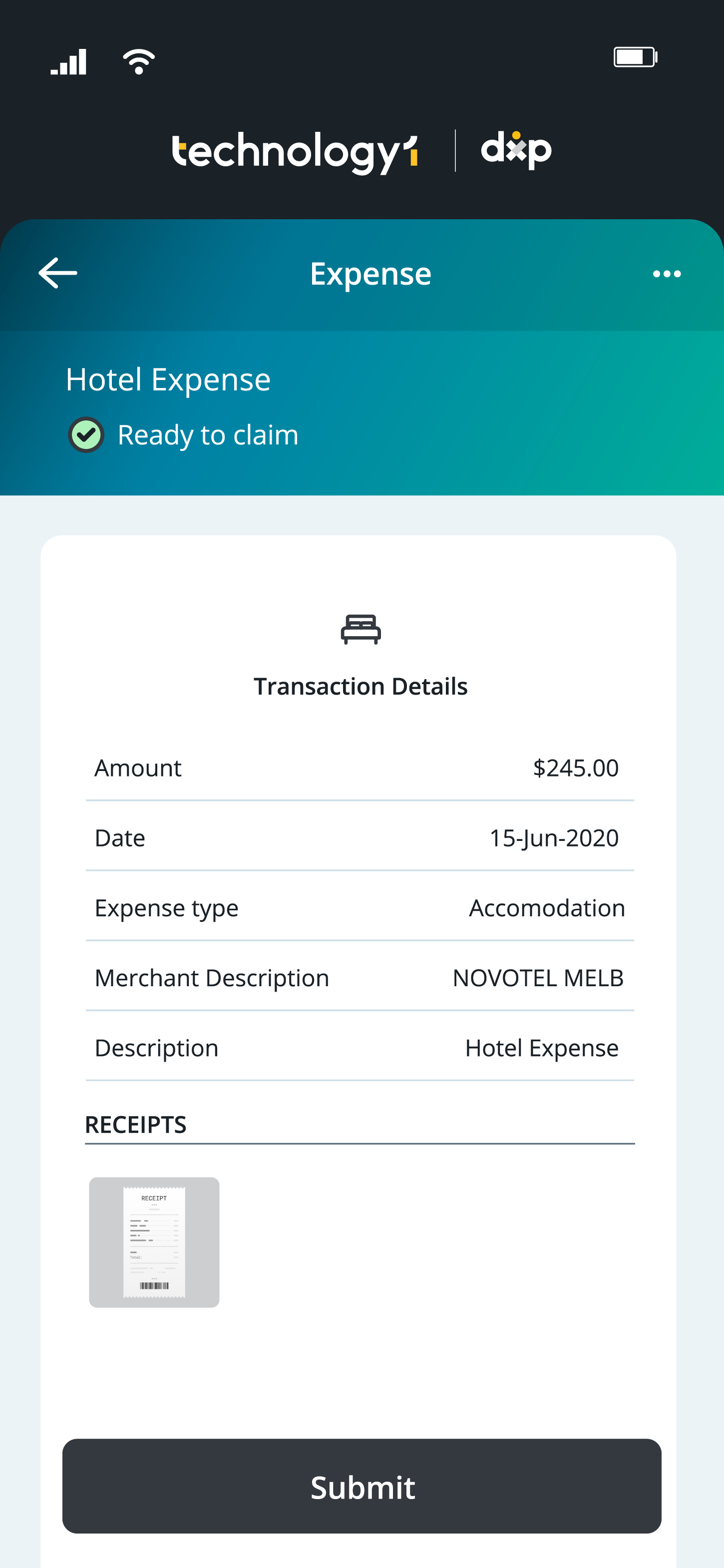Open the three-dot more options menu

coord(667,274)
